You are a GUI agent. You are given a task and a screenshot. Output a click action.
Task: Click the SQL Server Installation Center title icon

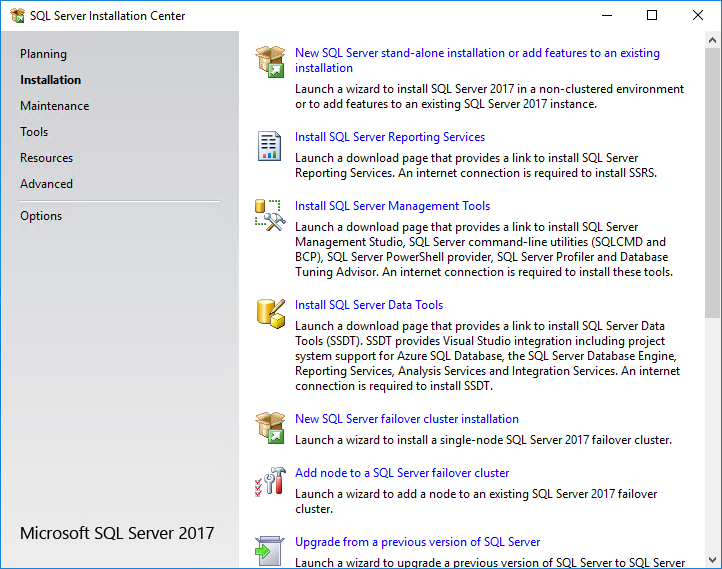pos(17,16)
